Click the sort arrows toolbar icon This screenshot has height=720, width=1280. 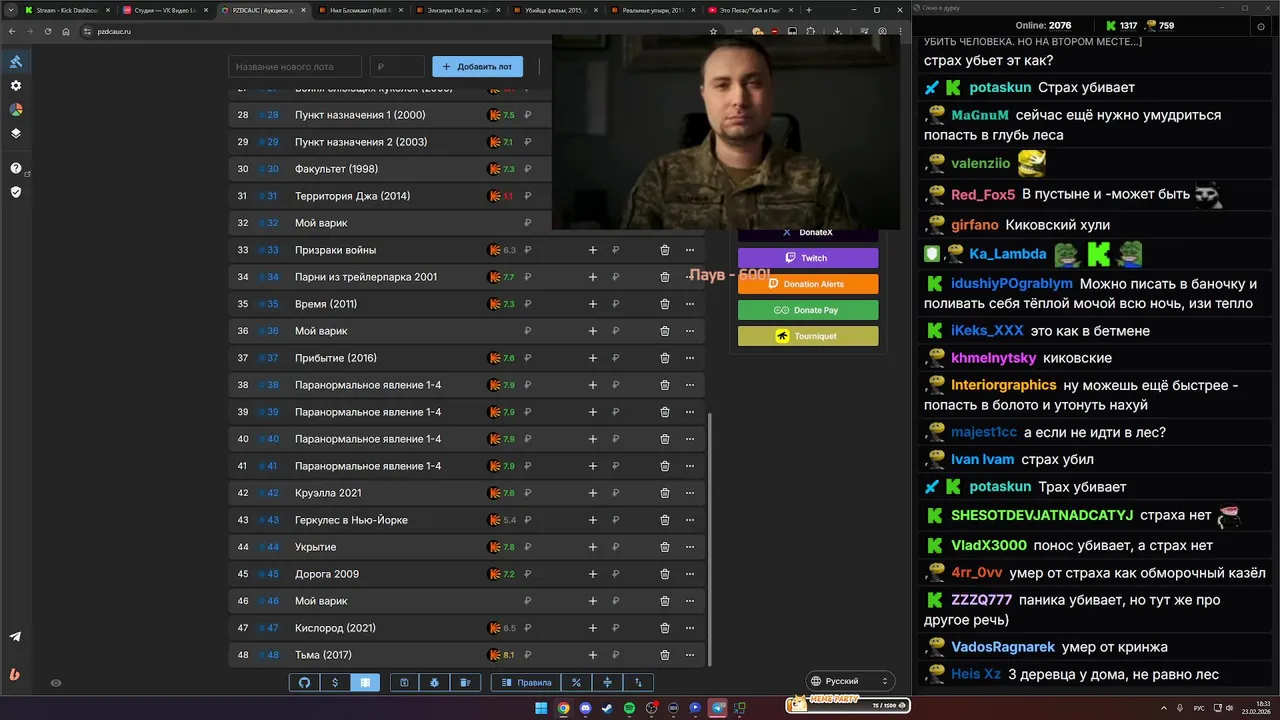[638, 682]
